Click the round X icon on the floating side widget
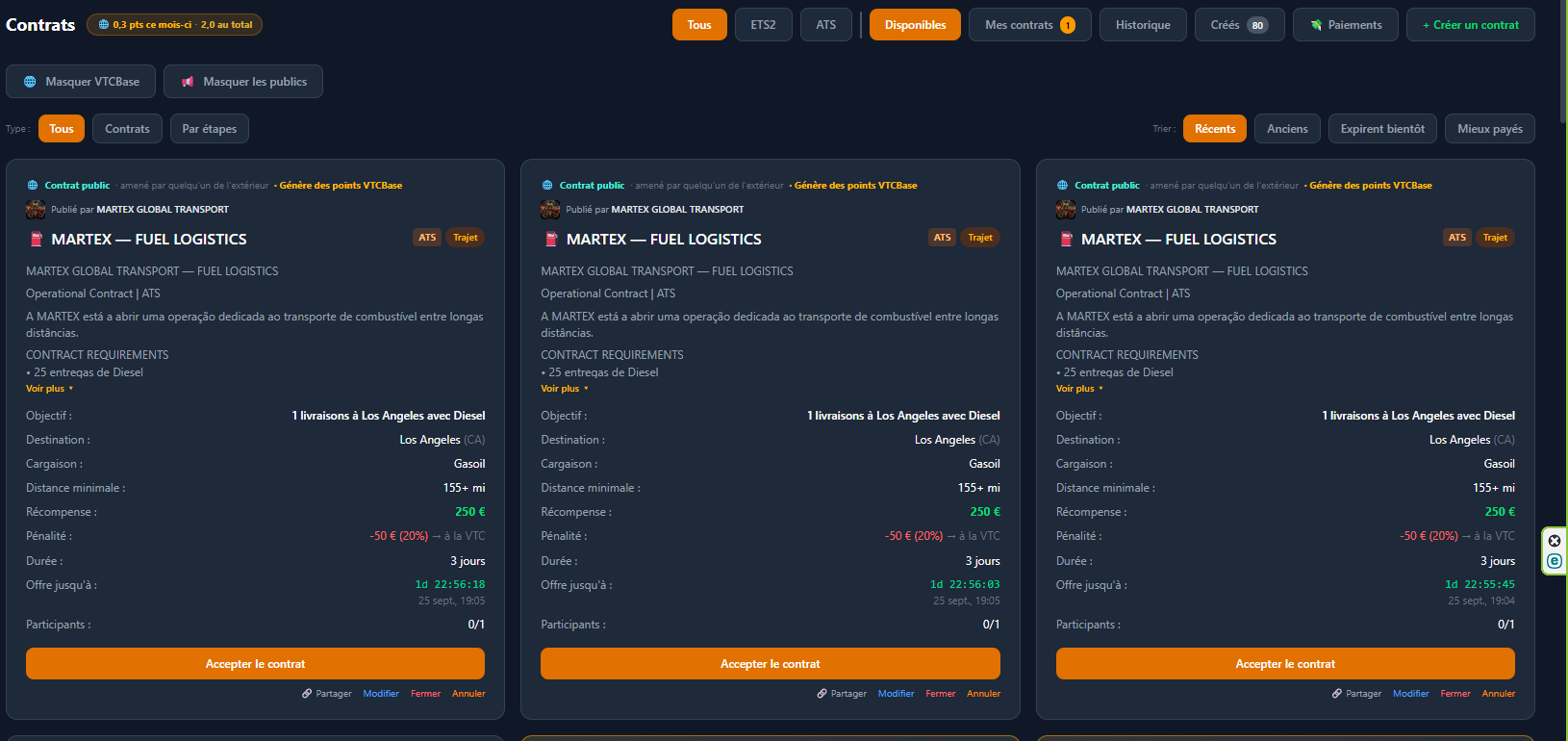 click(x=1555, y=541)
